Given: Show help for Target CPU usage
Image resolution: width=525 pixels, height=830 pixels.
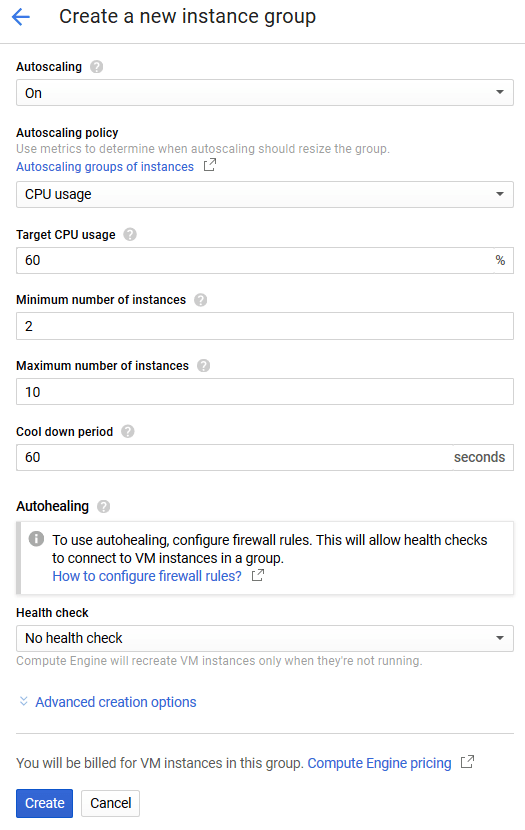Looking at the screenshot, I should (130, 234).
